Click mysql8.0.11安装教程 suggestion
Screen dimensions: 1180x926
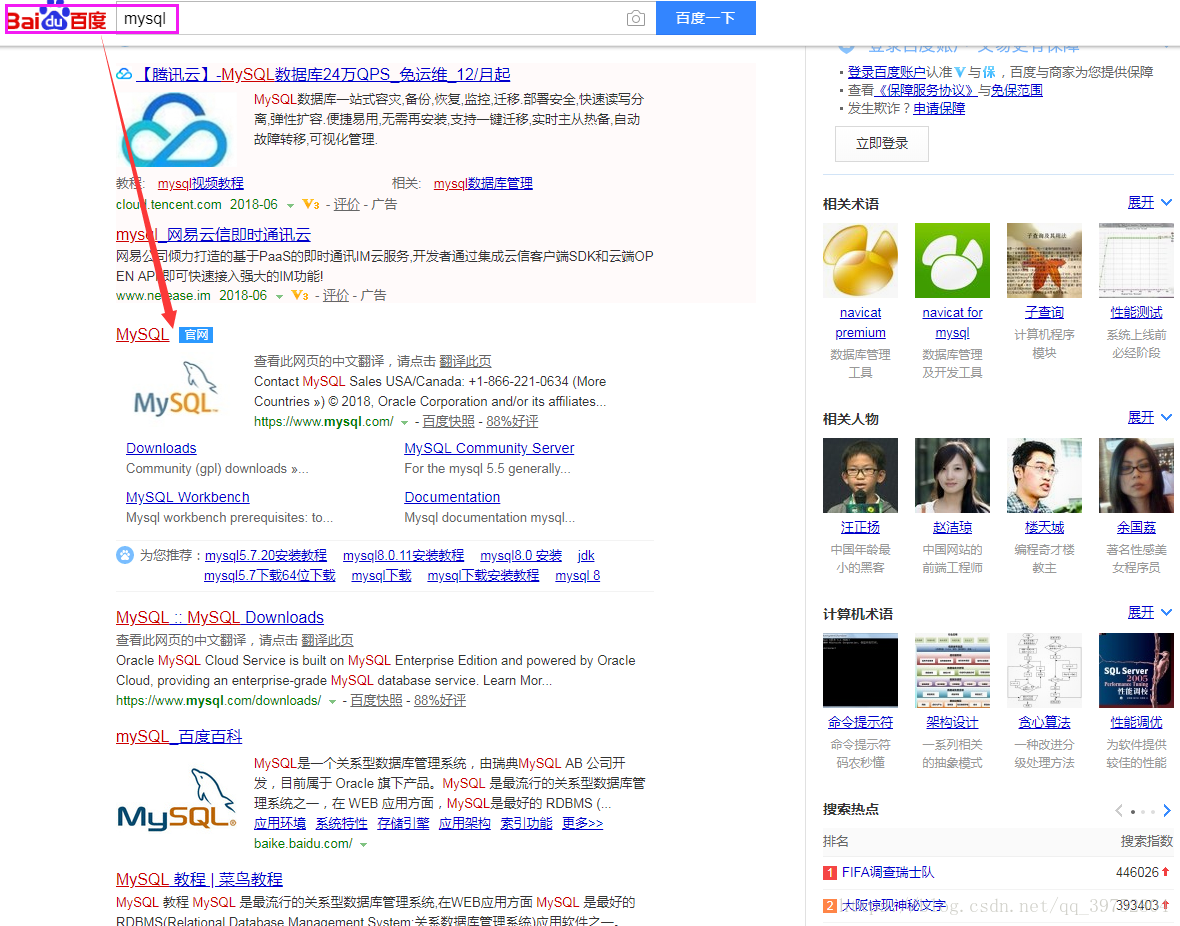click(403, 556)
